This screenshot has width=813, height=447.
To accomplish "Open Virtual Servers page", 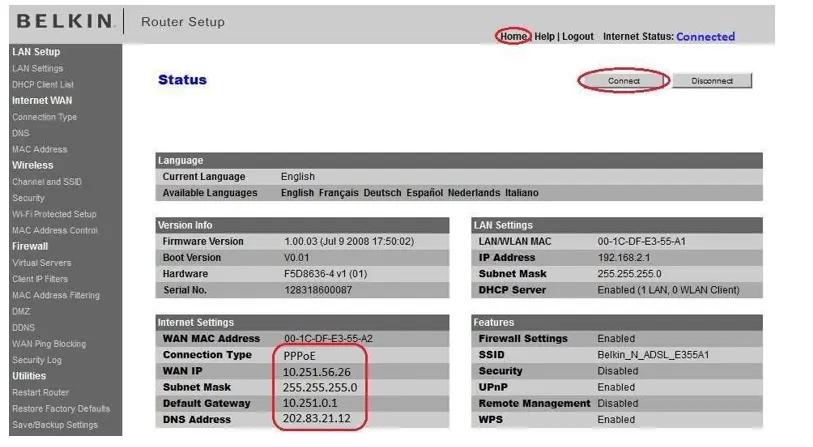I will click(x=41, y=263).
